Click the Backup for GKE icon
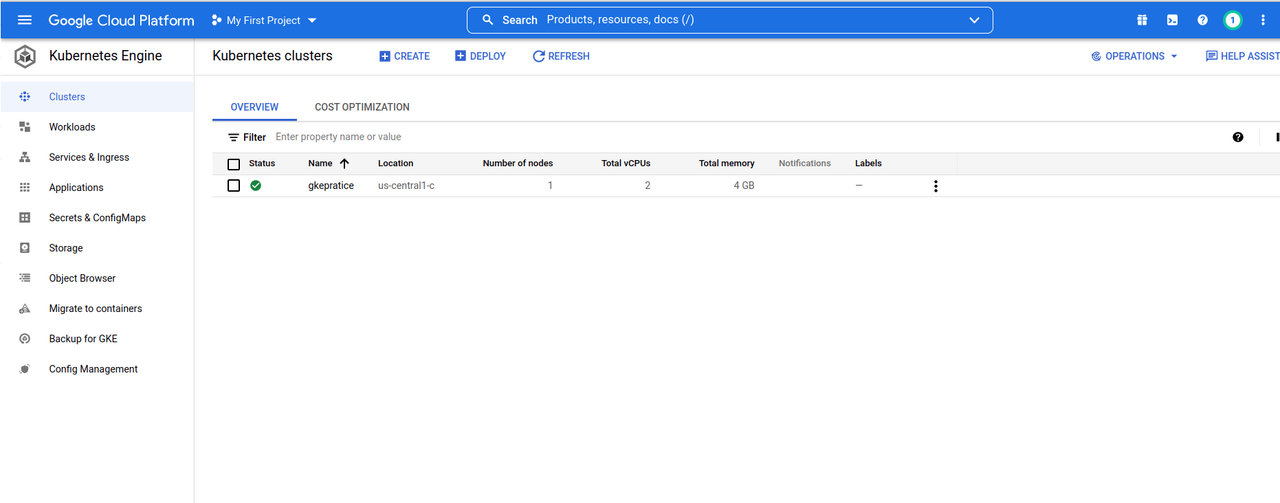Viewport: 1280px width, 503px height. pos(25,339)
